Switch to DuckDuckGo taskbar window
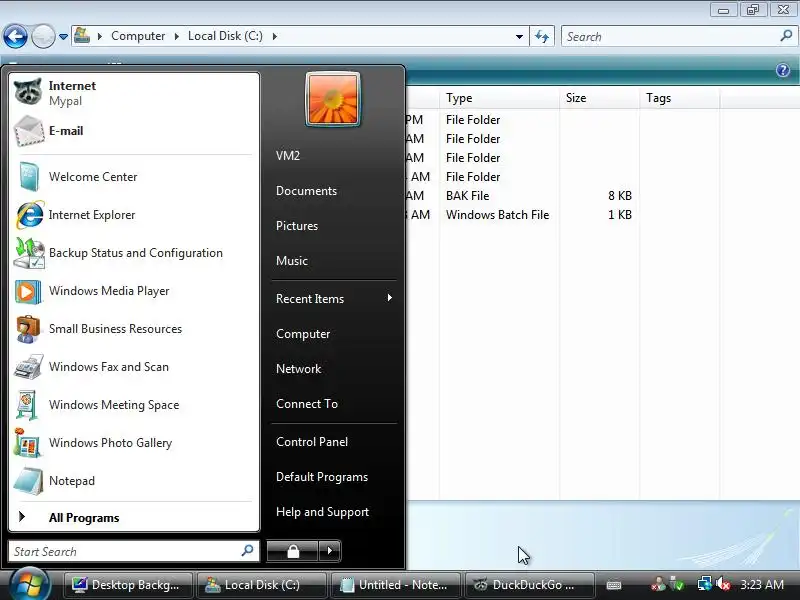800x600 pixels. pyautogui.click(x=530, y=585)
